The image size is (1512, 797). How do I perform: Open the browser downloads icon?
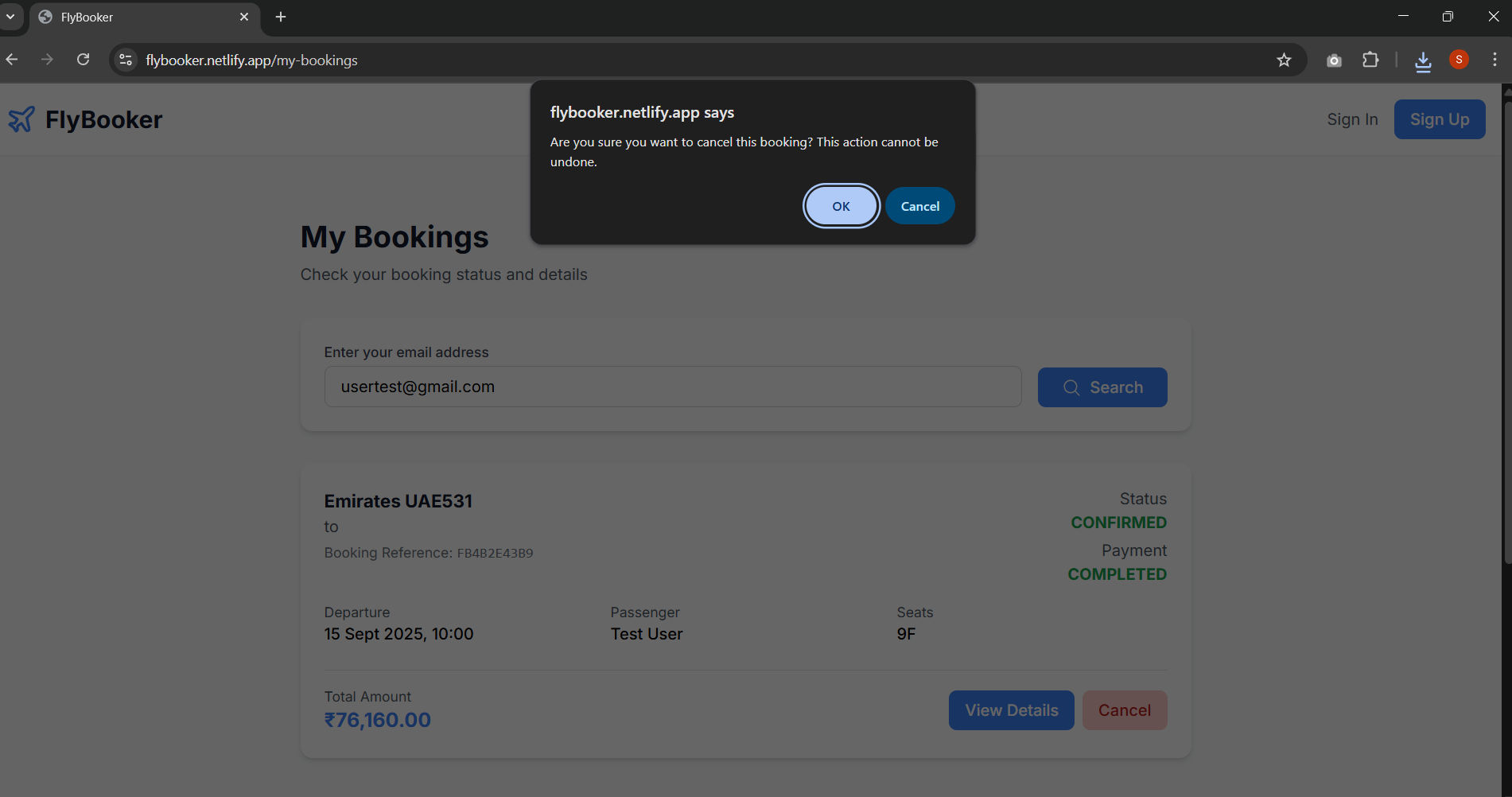point(1423,60)
